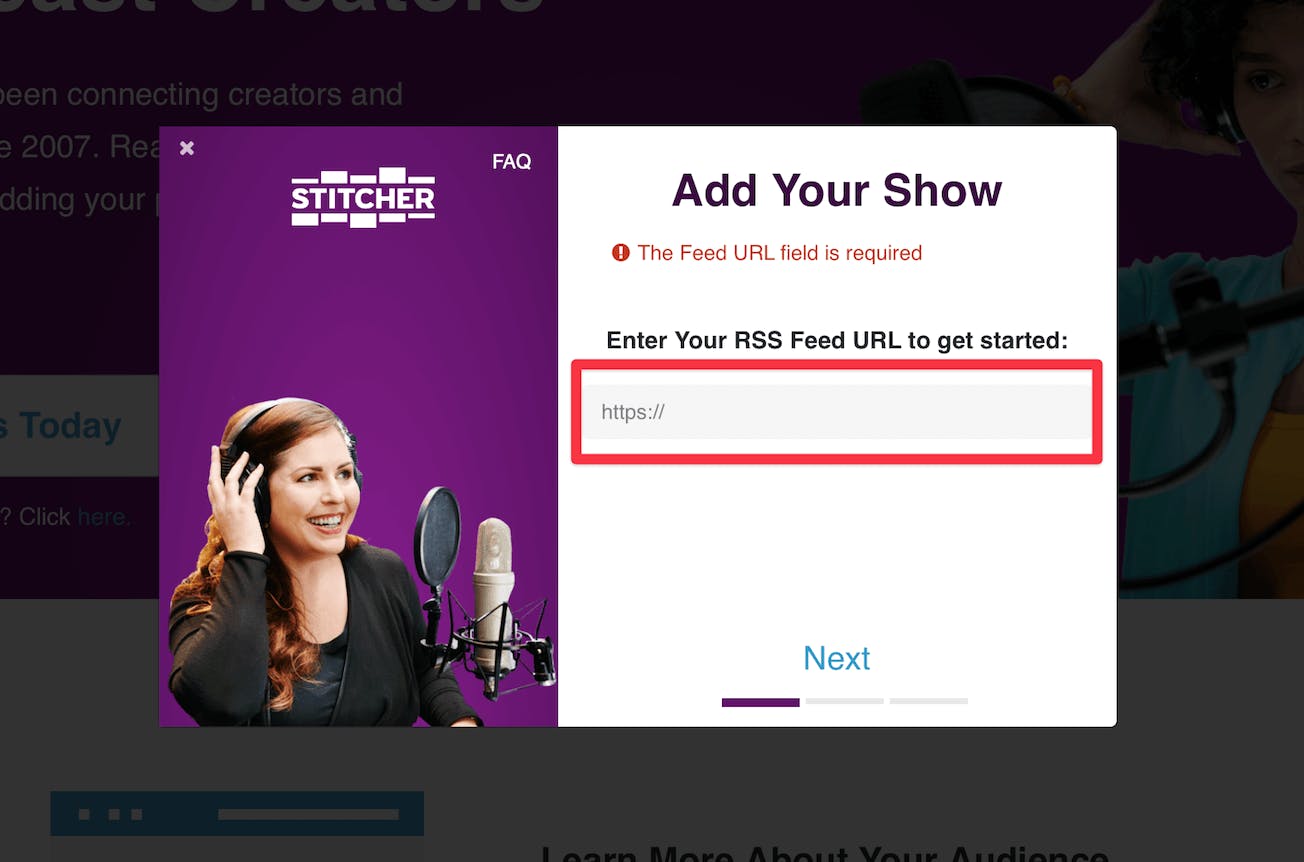Click inside the RSS Feed URL input field
This screenshot has width=1304, height=862.
pyautogui.click(x=836, y=411)
